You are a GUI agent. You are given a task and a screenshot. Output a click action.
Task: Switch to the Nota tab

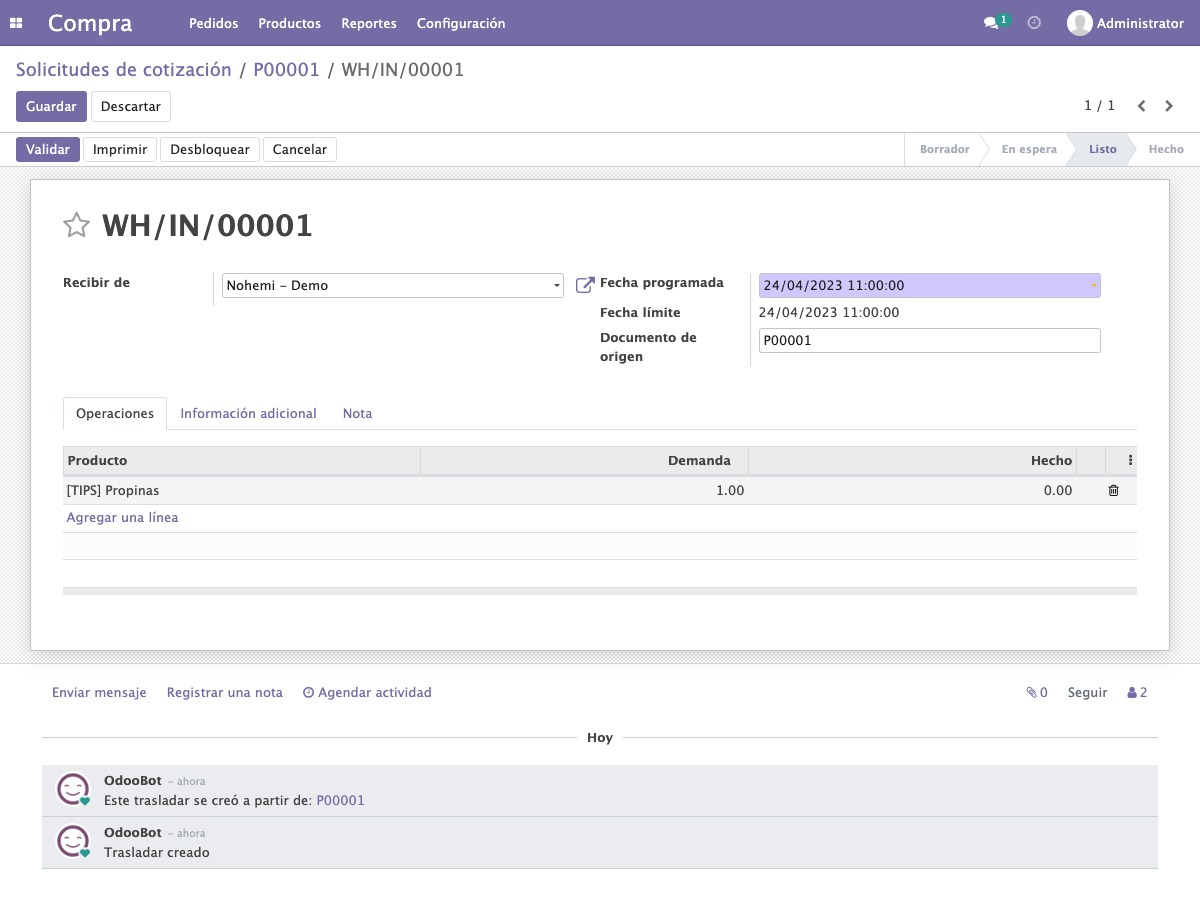357,413
